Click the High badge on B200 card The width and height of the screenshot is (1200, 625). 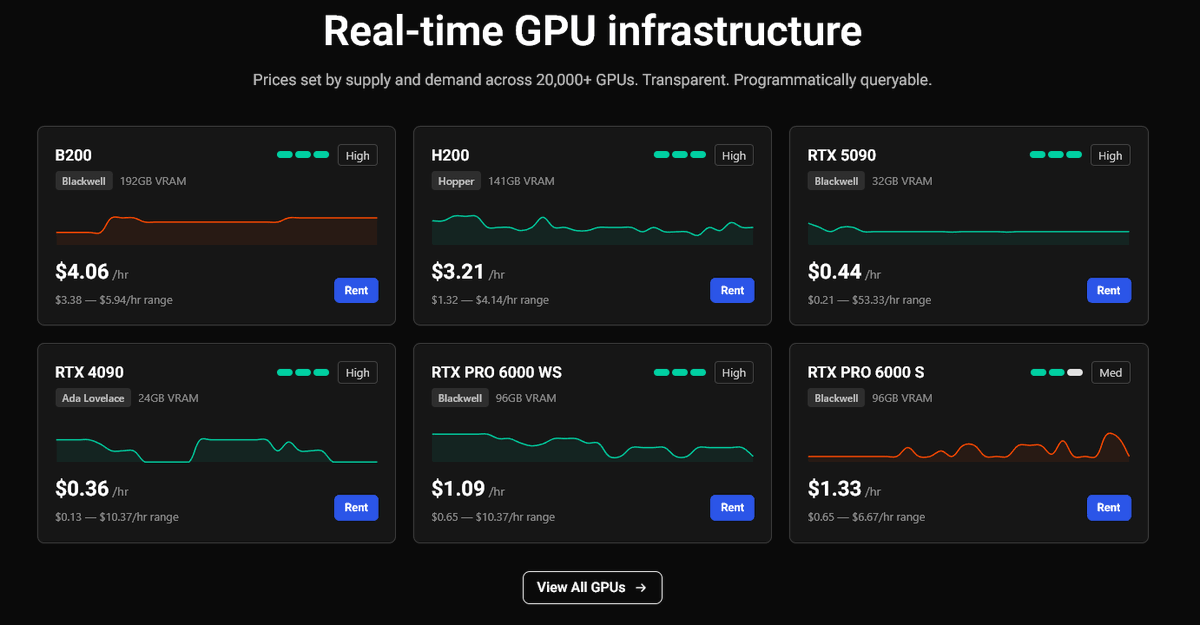(358, 155)
